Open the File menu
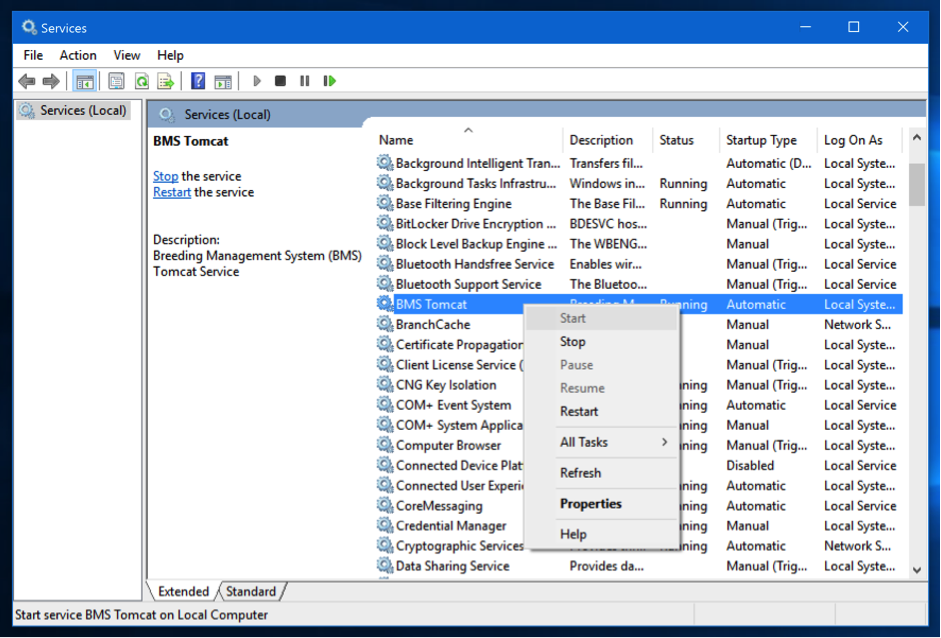Viewport: 941px width, 638px height. click(x=33, y=55)
